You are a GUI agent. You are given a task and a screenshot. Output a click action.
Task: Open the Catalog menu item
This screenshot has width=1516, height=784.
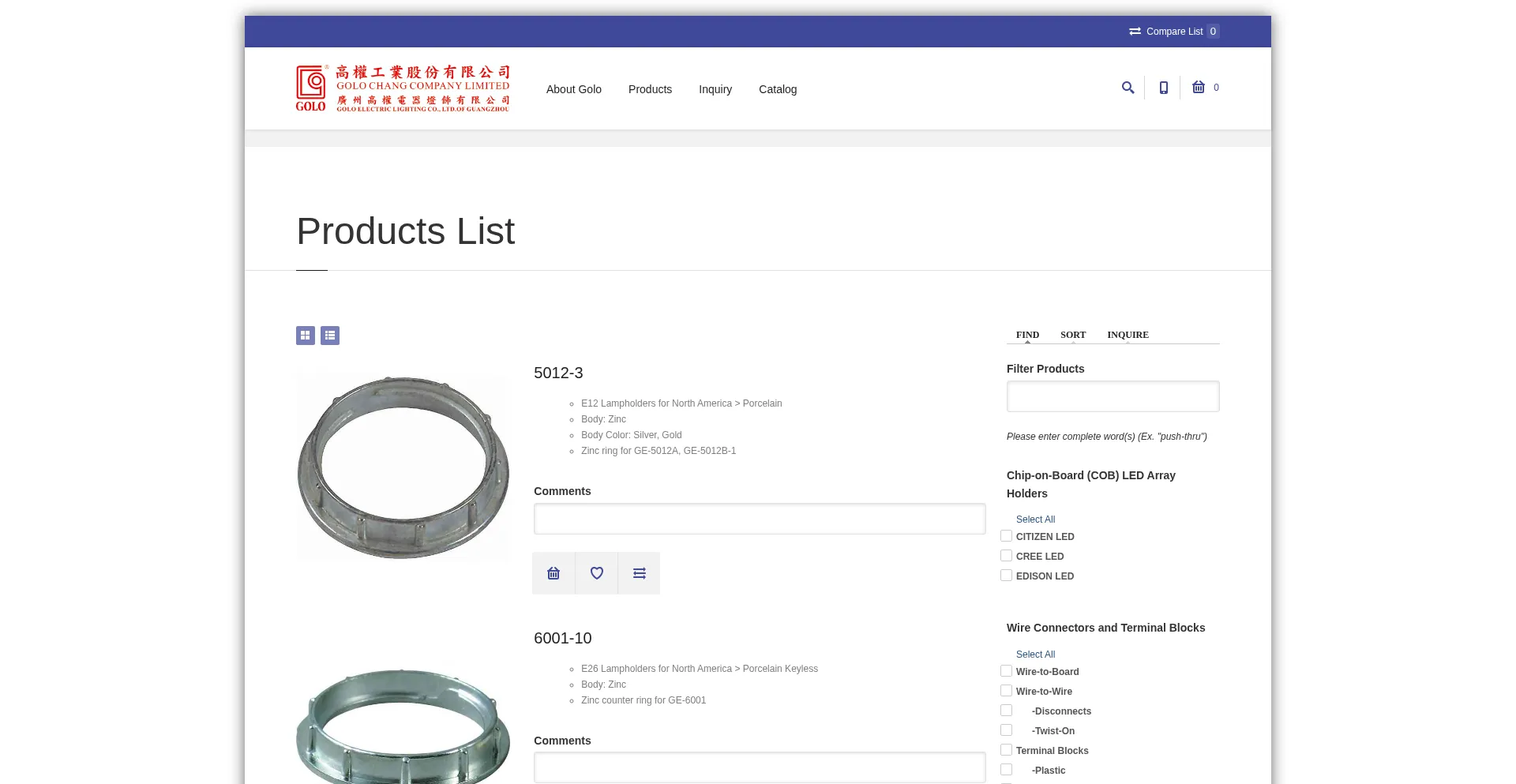(x=778, y=89)
